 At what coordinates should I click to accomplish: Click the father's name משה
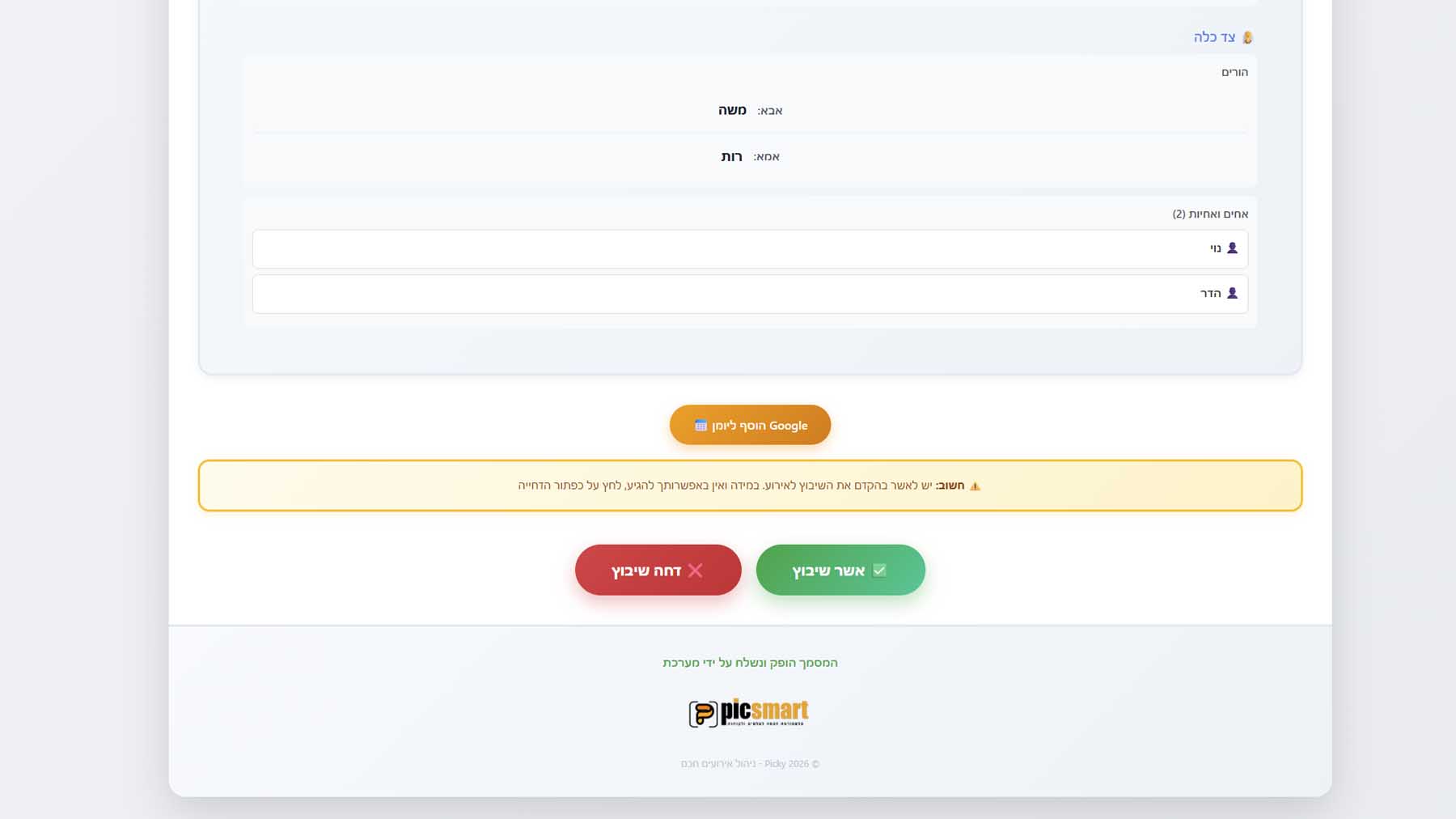pos(732,110)
